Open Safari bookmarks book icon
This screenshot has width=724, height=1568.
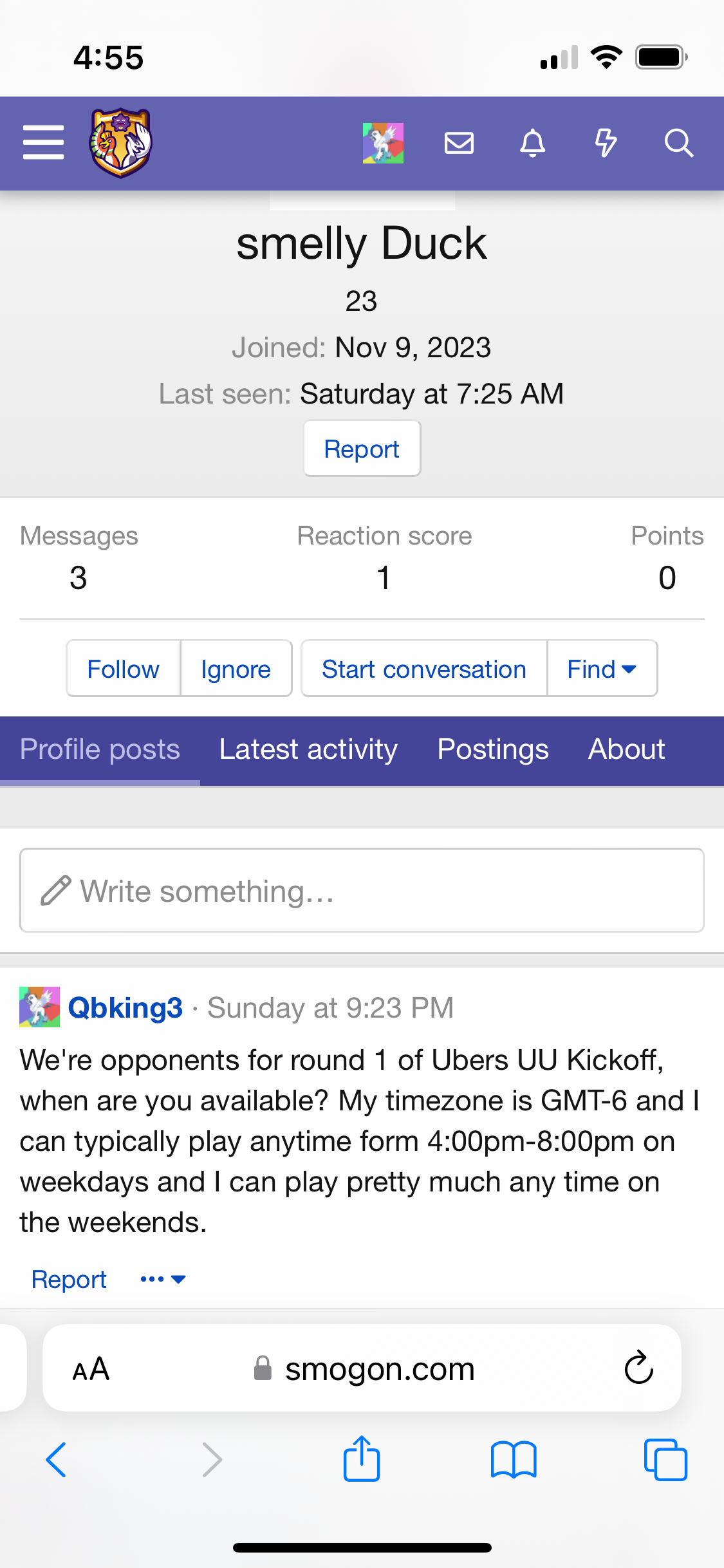coord(514,1459)
